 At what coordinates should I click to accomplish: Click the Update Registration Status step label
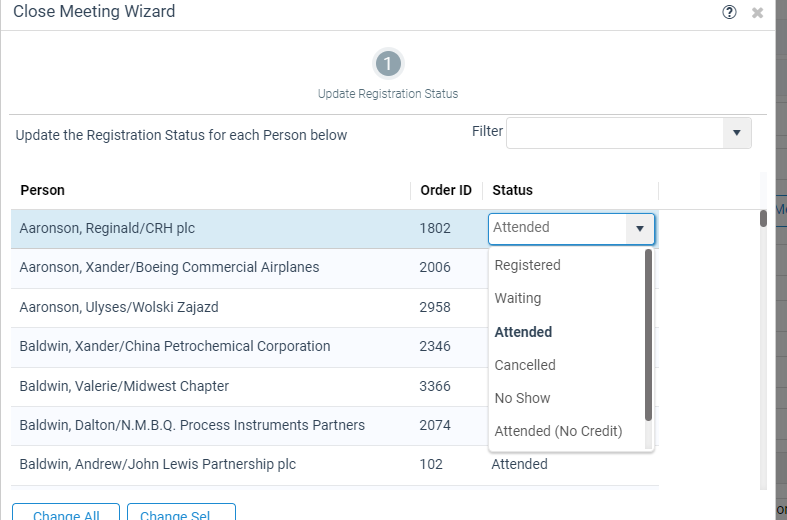(x=387, y=94)
